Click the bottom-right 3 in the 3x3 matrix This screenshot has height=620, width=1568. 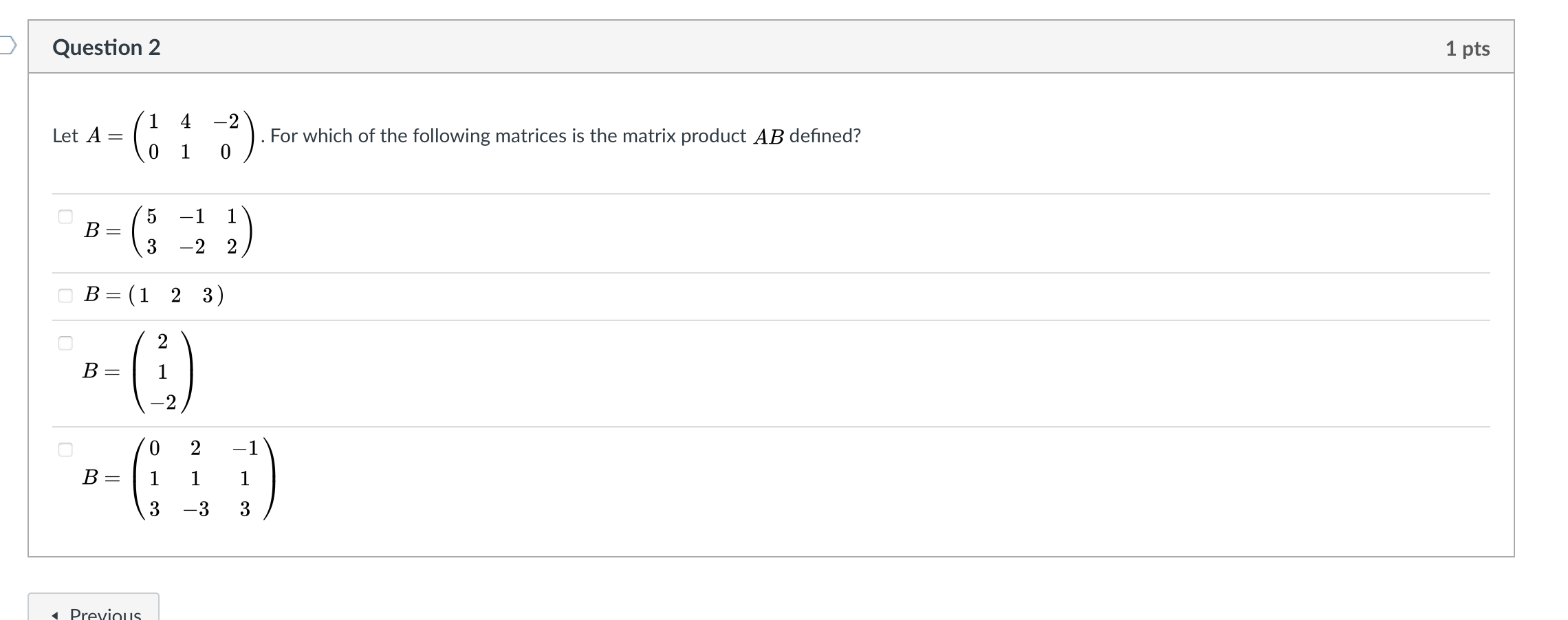[245, 509]
